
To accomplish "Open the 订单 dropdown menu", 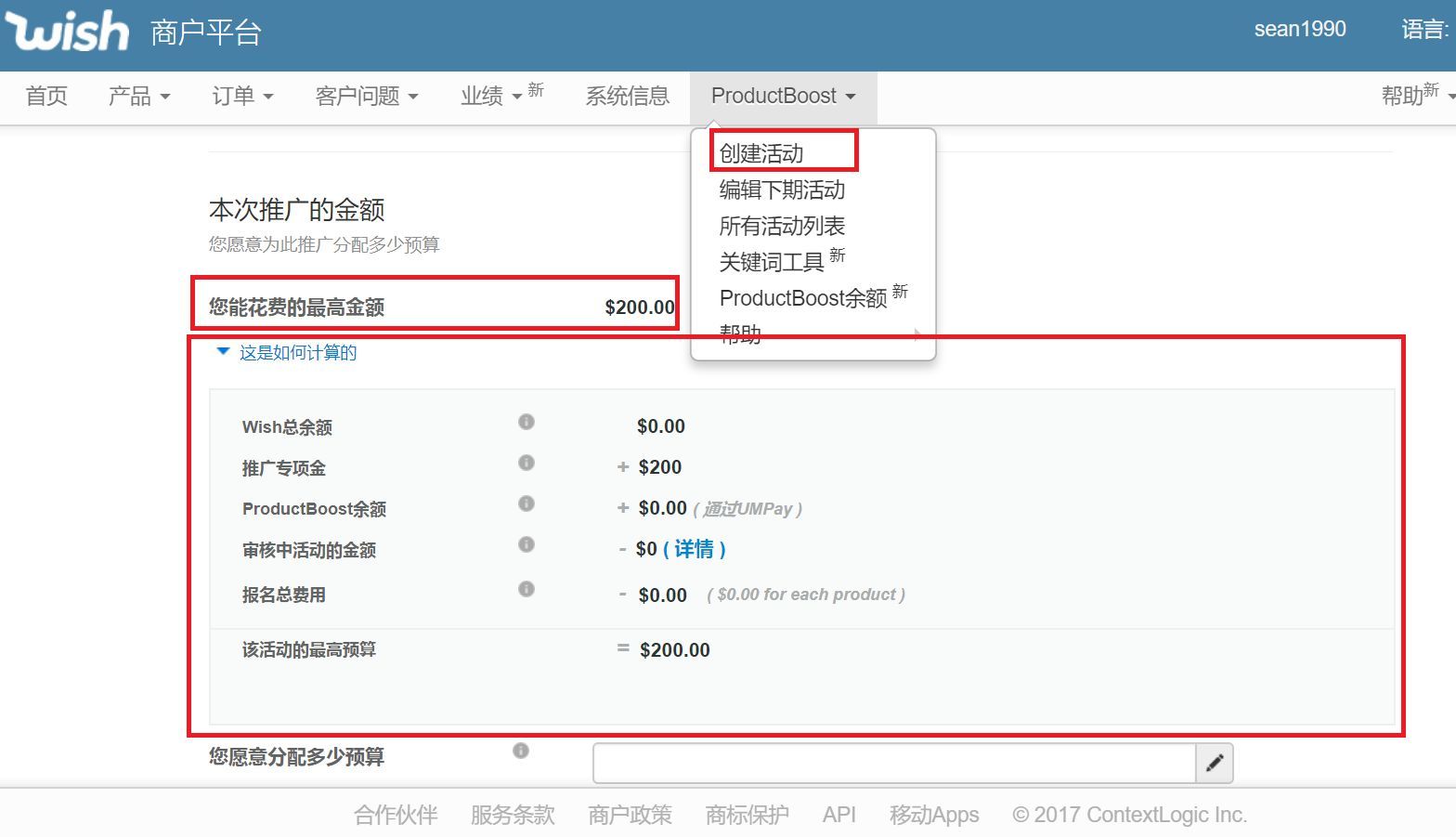I will (242, 96).
